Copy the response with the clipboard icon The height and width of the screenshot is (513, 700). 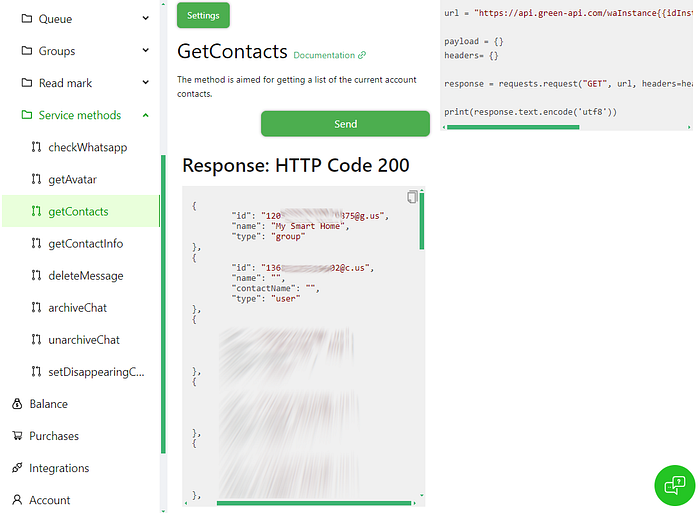coord(412,197)
